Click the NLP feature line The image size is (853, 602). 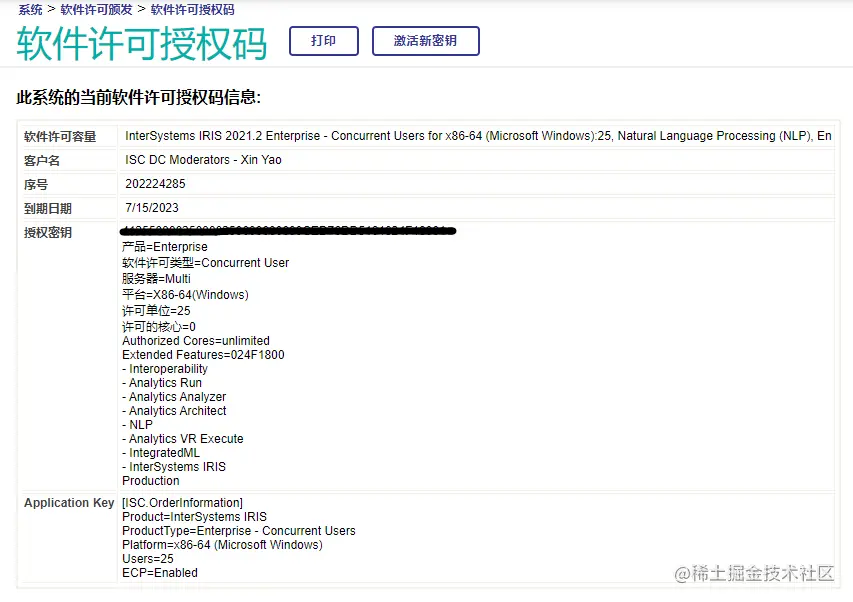[138, 425]
